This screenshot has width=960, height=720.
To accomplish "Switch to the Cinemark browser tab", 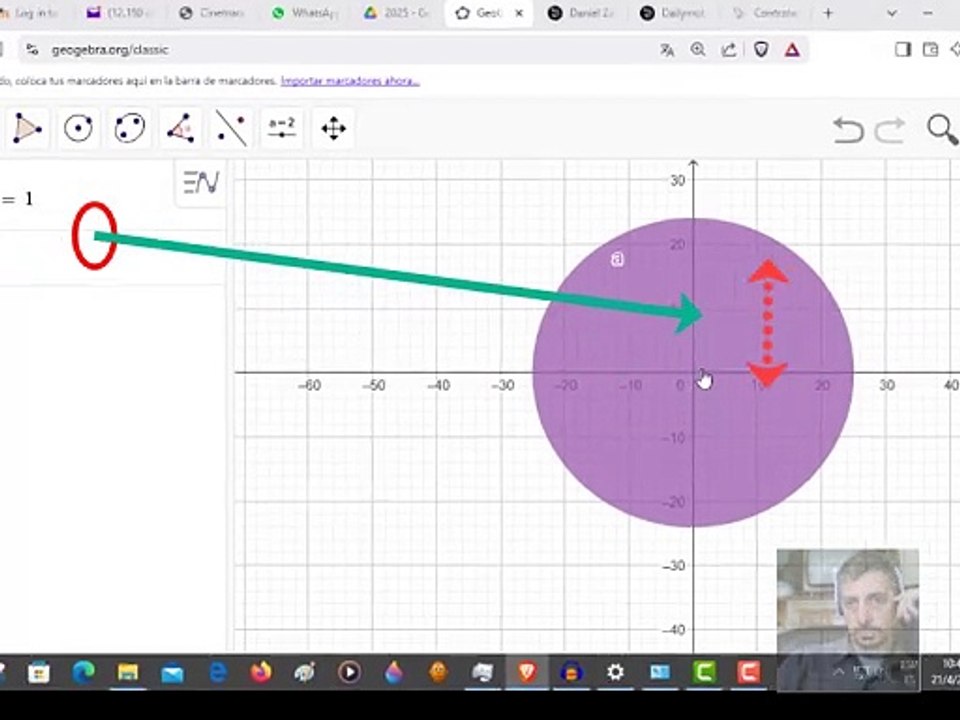I will [212, 13].
